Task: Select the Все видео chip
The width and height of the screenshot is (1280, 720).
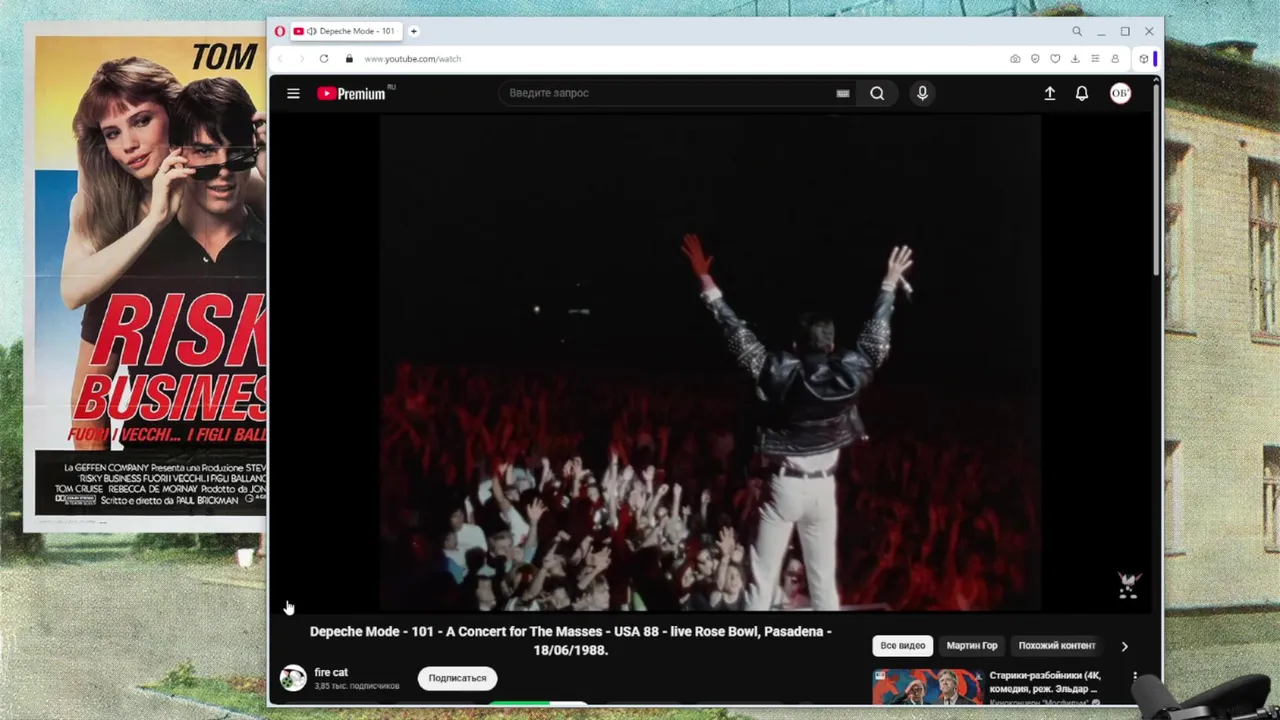Action: pos(903,646)
